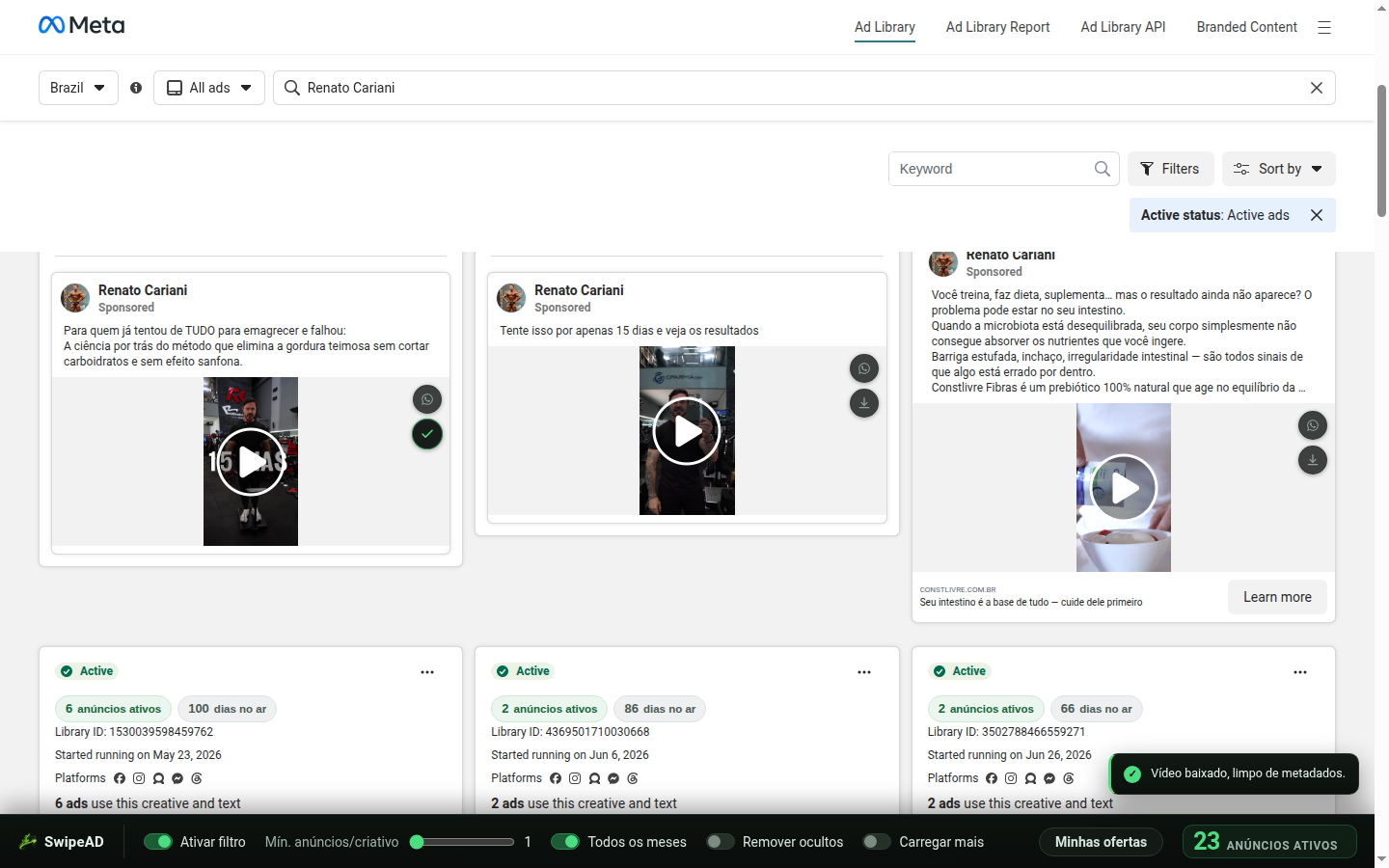Open the All ads category dropdown
The width and height of the screenshot is (1389, 868).
pos(209,88)
